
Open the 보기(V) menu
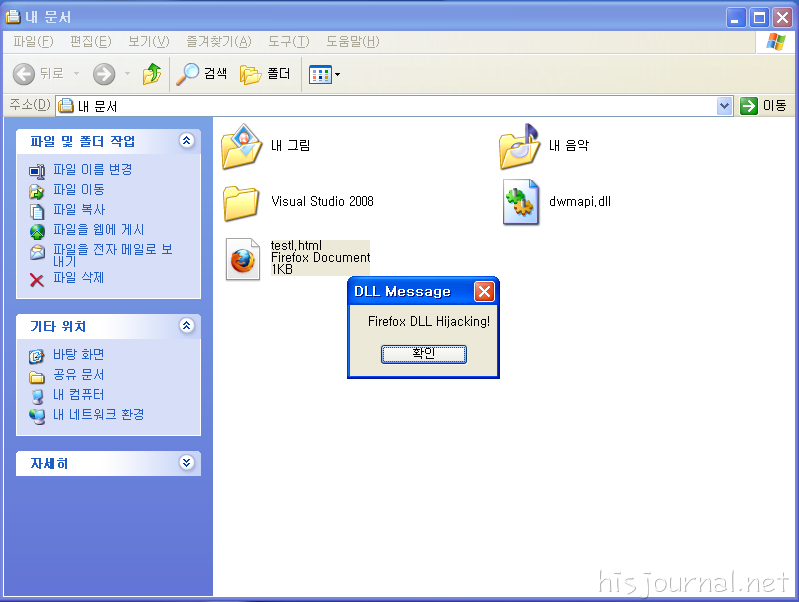click(148, 42)
